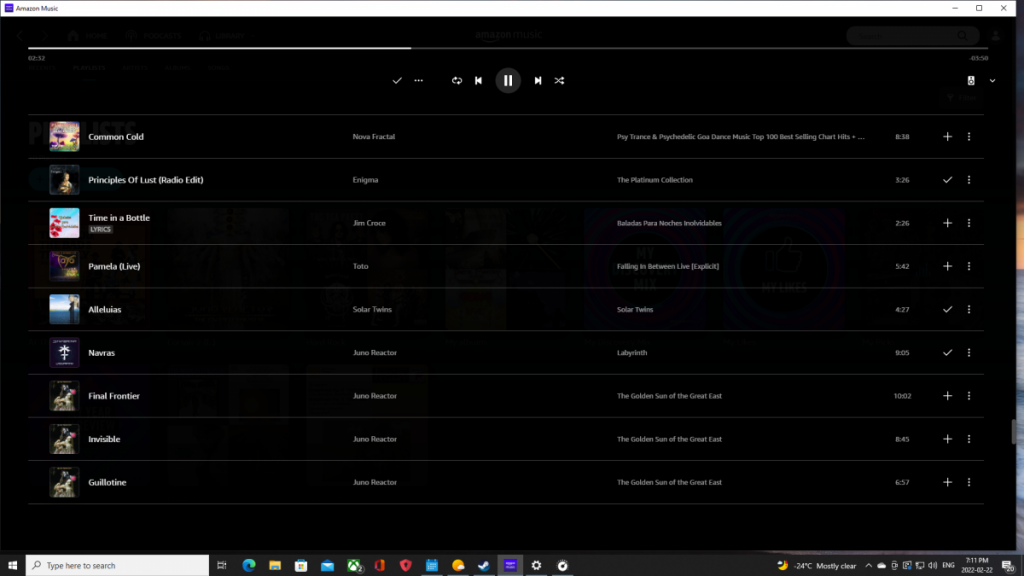The height and width of the screenshot is (576, 1024).
Task: Open options menu for Final Frontier
Action: tap(968, 396)
